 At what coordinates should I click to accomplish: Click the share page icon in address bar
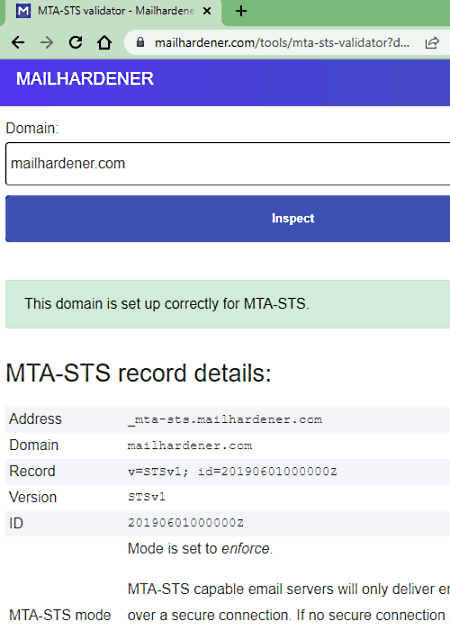432,43
